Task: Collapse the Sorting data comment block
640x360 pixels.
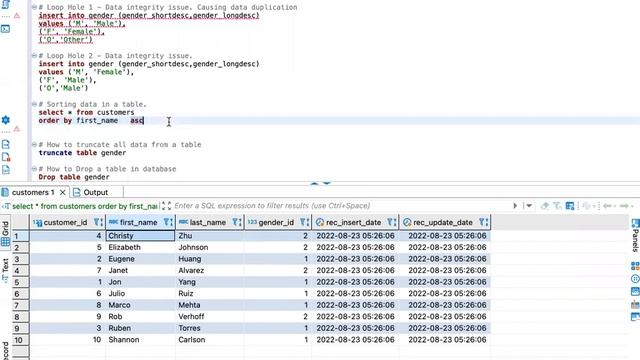Action: [x=34, y=104]
